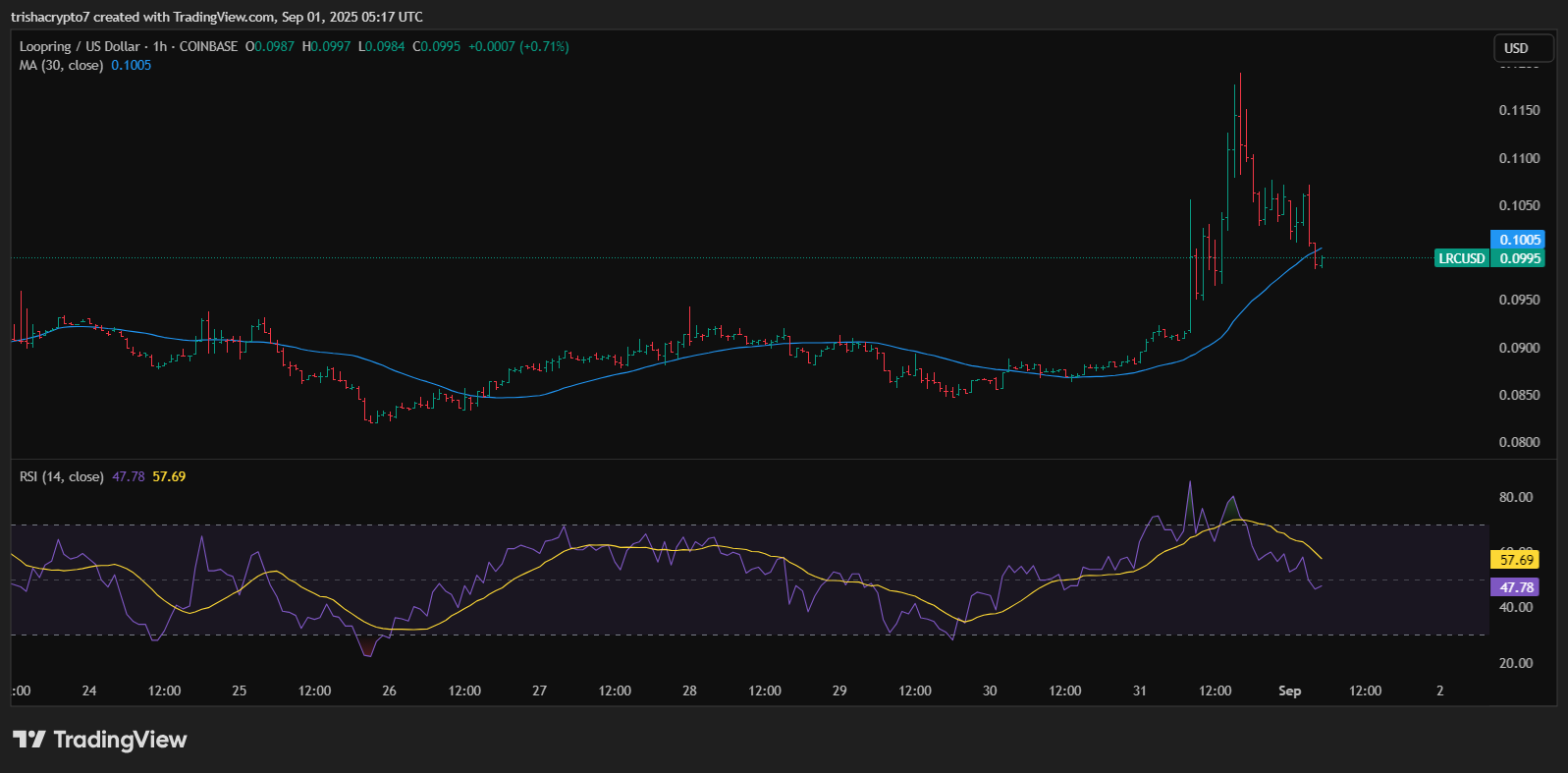Click the Loopring / US Dollar symbol title
Image resolution: width=1568 pixels, height=773 pixels.
click(x=80, y=46)
